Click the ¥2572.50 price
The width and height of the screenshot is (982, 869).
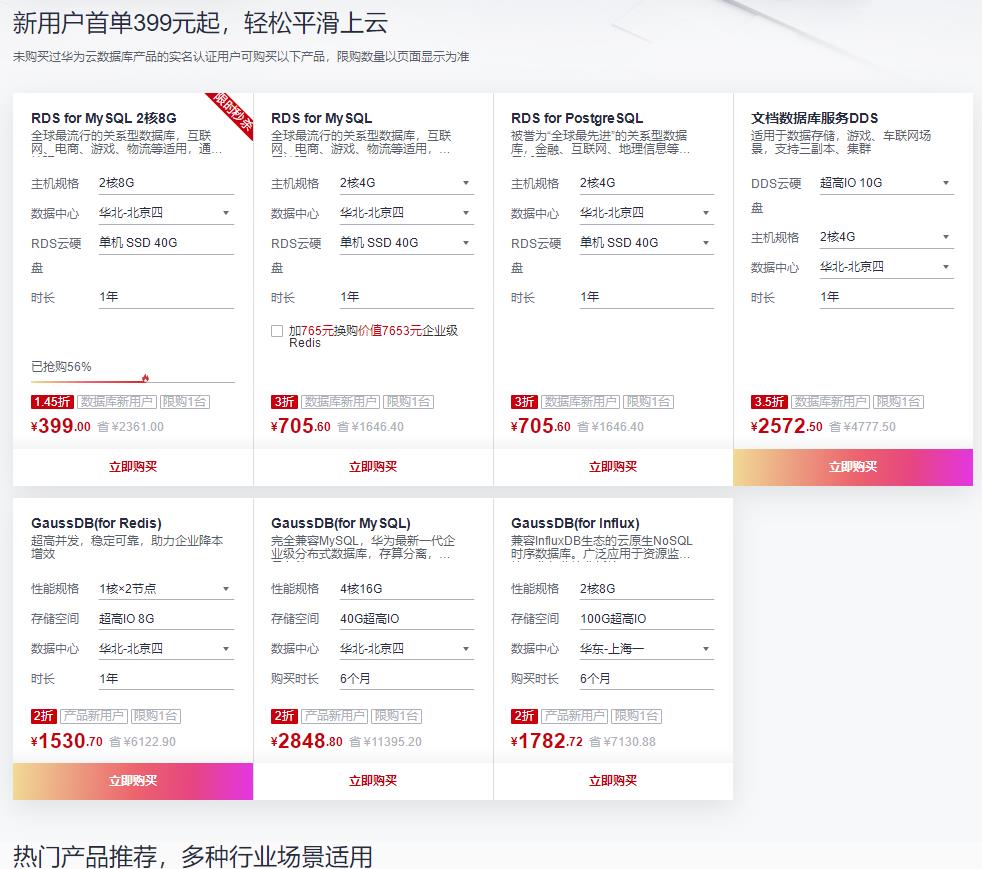click(787, 426)
